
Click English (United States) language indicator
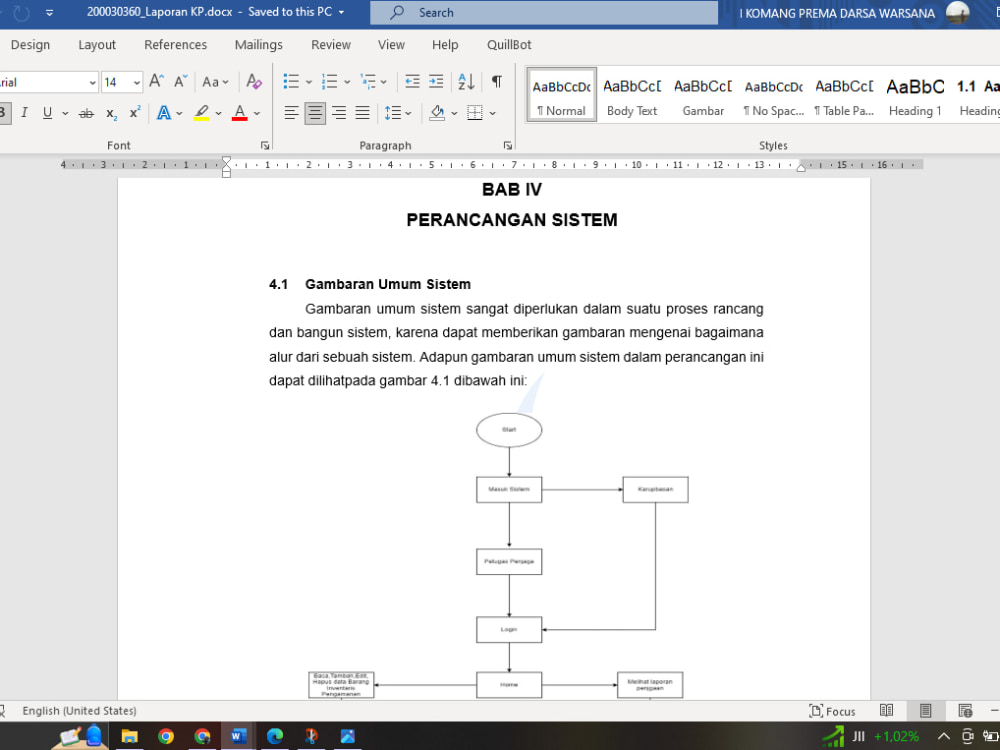(x=80, y=710)
